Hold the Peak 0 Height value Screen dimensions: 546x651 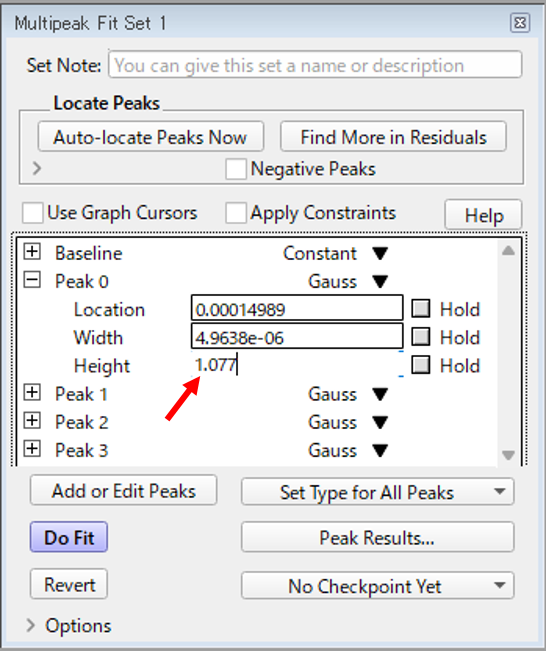pyautogui.click(x=421, y=365)
